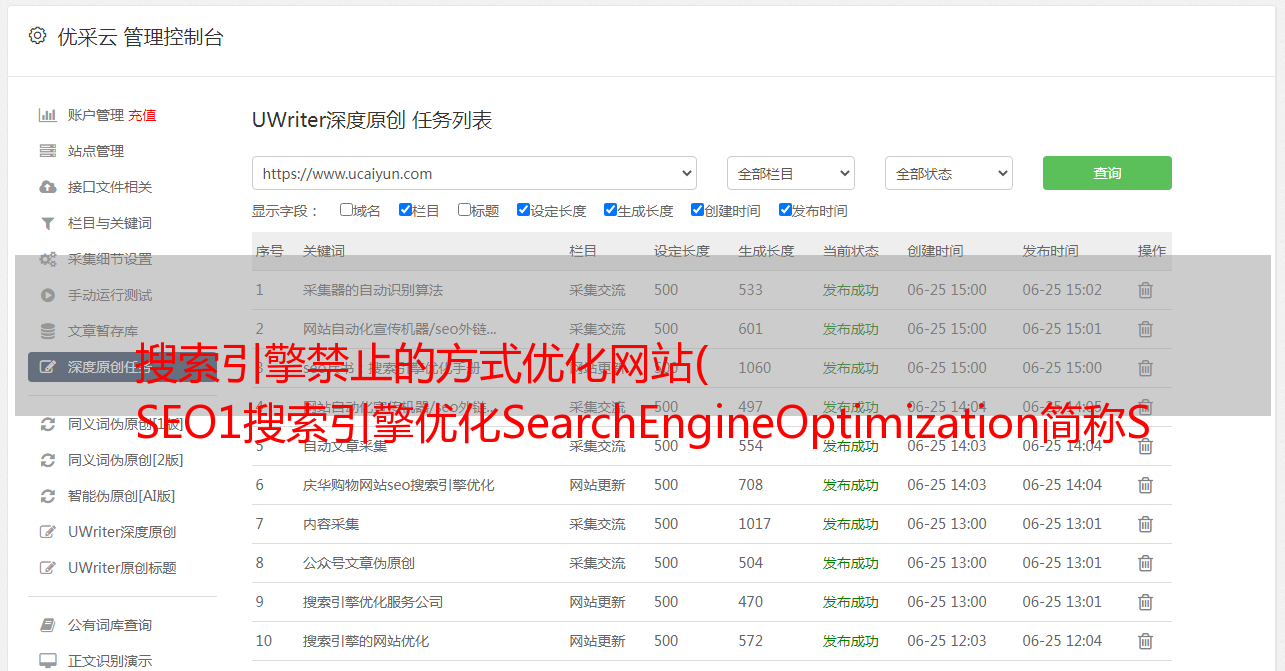This screenshot has height=671, width=1285.
Task: Click the 站点管理 server icon
Action: 47,151
